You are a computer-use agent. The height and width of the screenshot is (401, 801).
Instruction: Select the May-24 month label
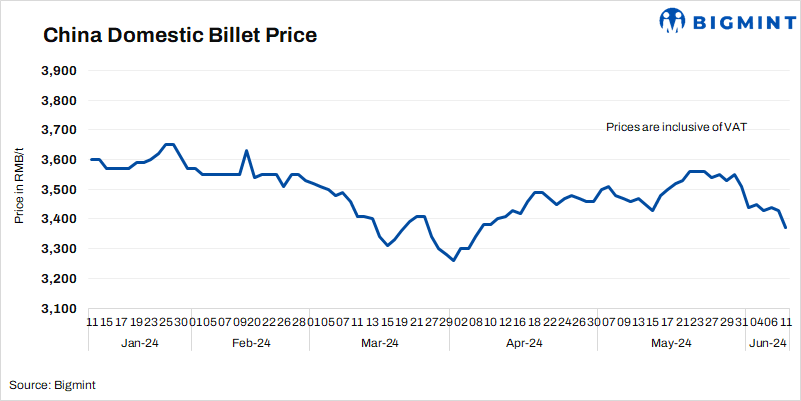pos(671,343)
